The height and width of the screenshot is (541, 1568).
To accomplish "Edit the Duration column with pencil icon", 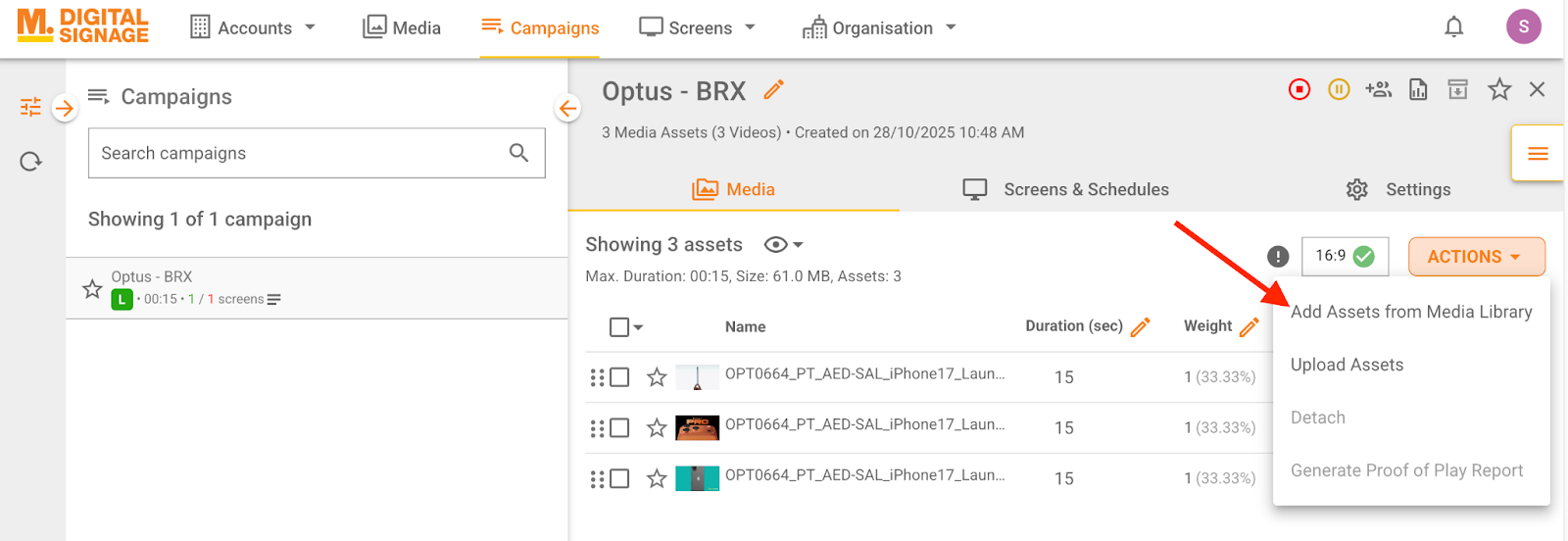I will [1140, 327].
